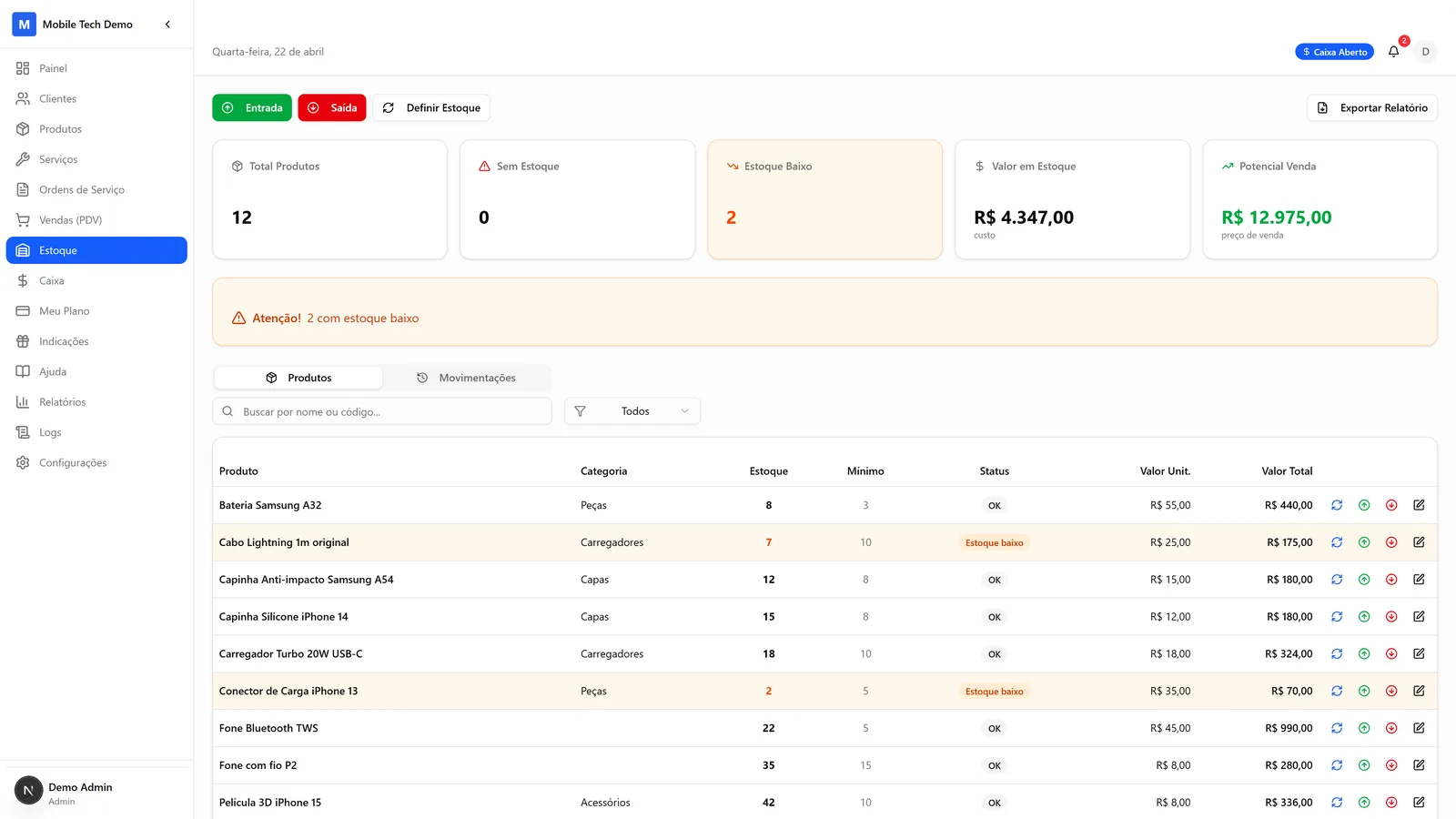Click the notification bell icon
1456x819 pixels.
[x=1393, y=52]
